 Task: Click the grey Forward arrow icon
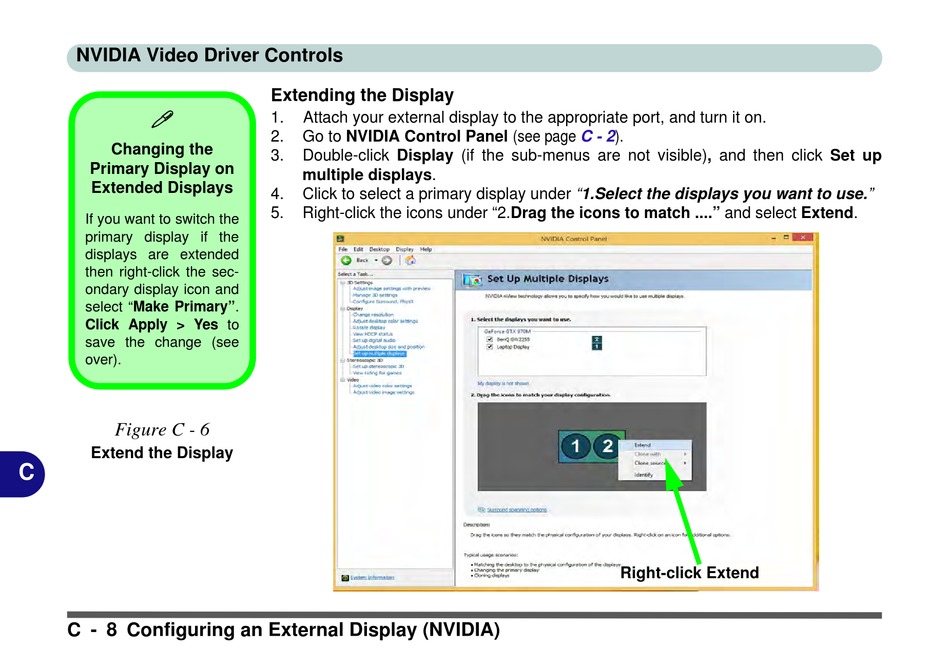pyautogui.click(x=387, y=261)
